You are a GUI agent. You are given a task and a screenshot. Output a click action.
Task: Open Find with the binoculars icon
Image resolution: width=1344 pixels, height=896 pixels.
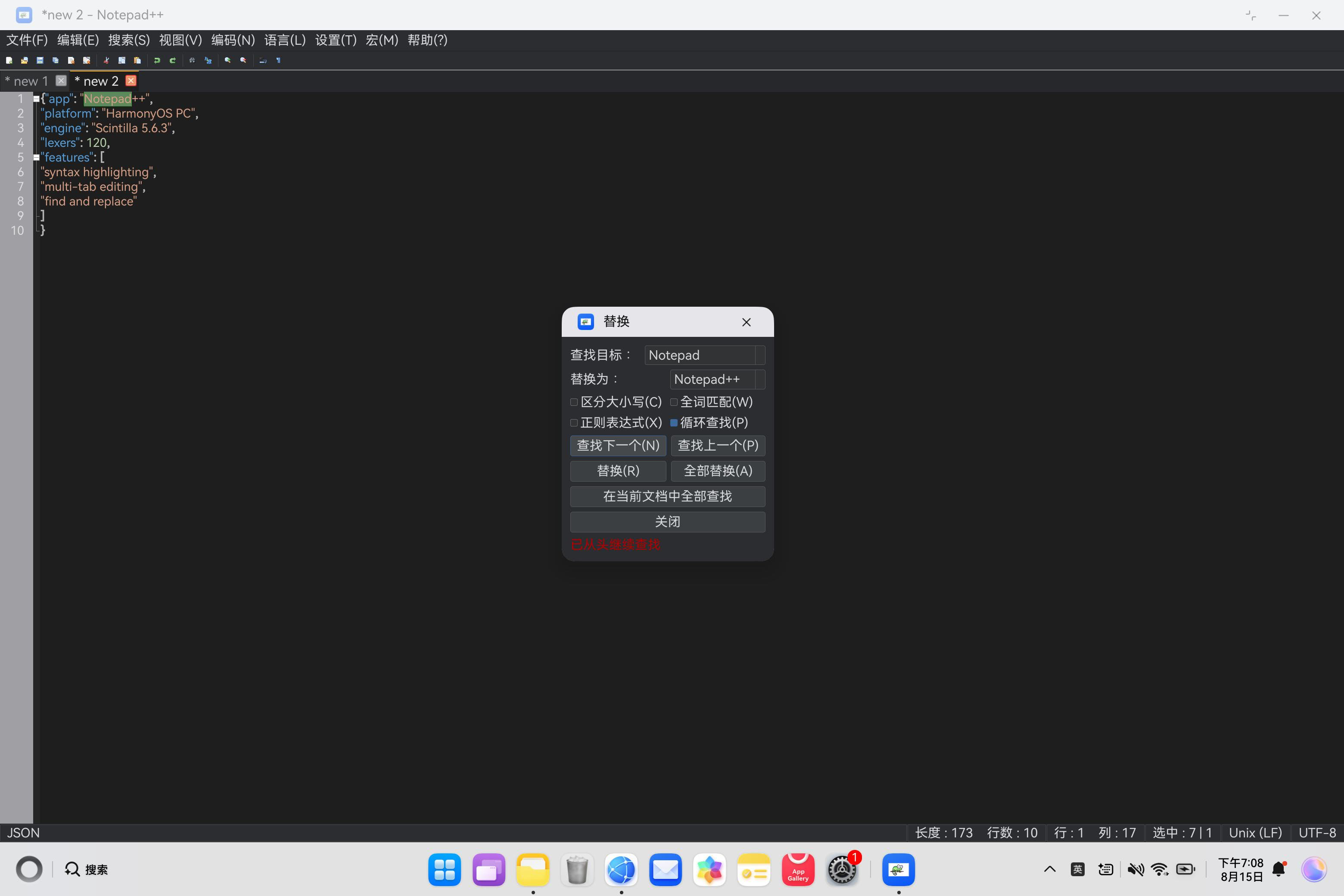[x=192, y=60]
